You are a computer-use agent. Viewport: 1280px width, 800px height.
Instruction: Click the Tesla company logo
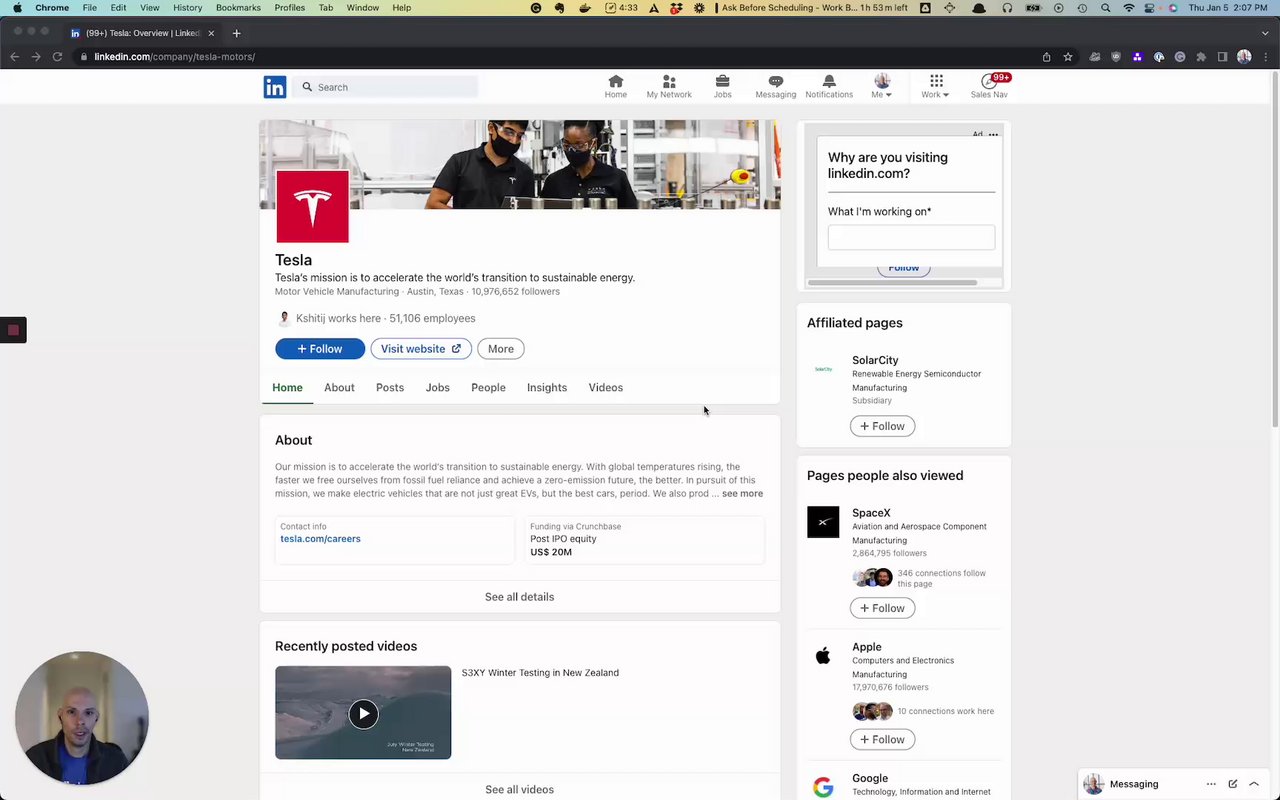tap(312, 206)
